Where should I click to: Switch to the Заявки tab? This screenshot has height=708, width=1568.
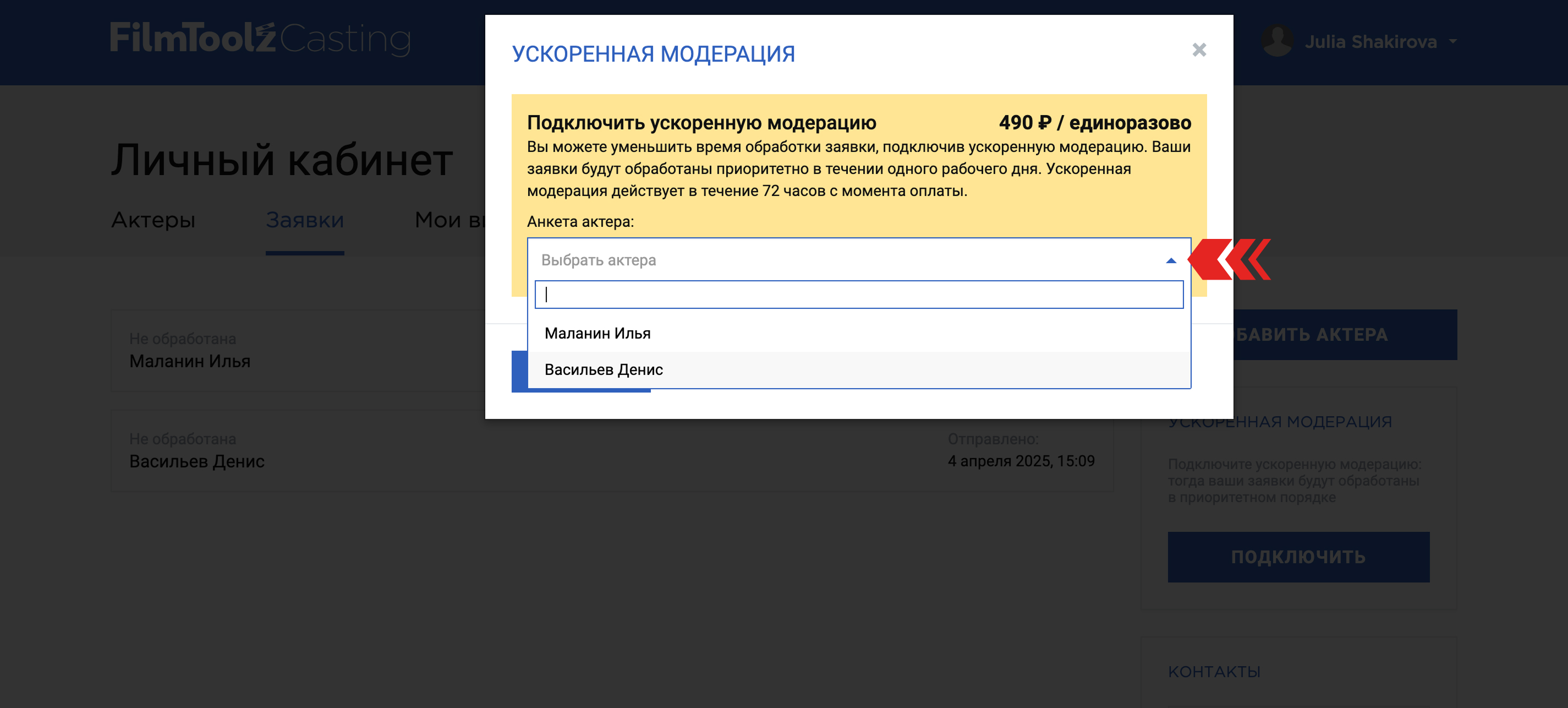point(304,220)
